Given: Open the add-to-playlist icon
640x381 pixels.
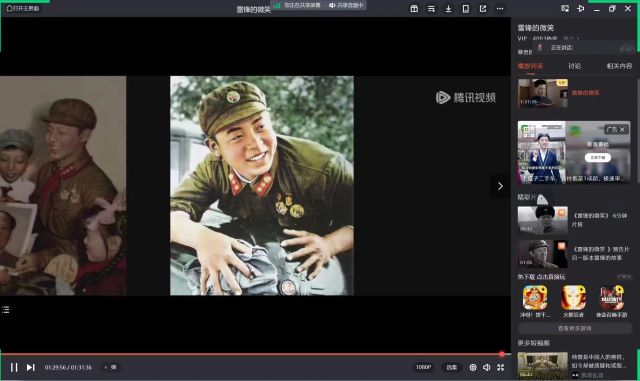Looking at the screenshot, I should [431, 9].
